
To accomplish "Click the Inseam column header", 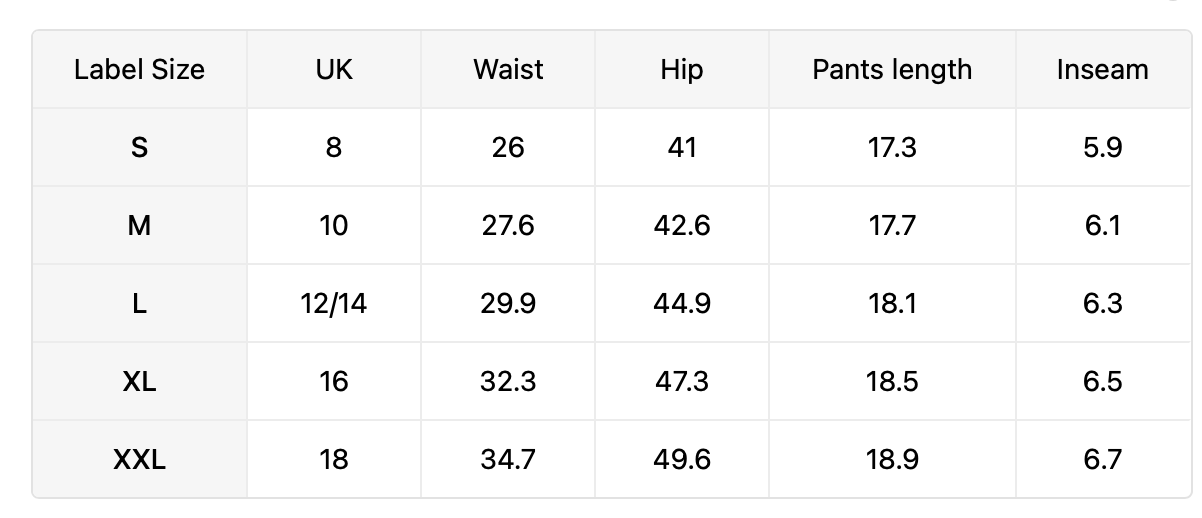I will 1102,69.
